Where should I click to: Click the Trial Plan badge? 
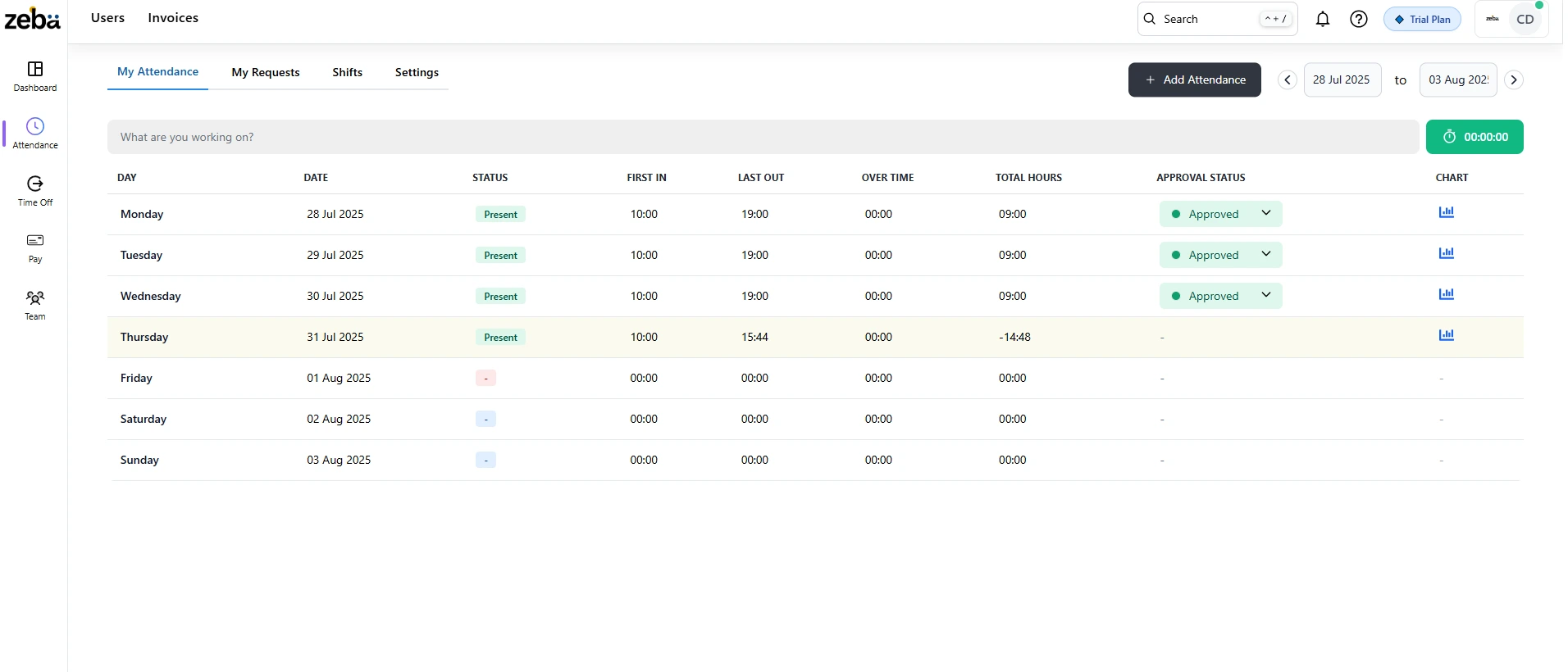pyautogui.click(x=1422, y=19)
